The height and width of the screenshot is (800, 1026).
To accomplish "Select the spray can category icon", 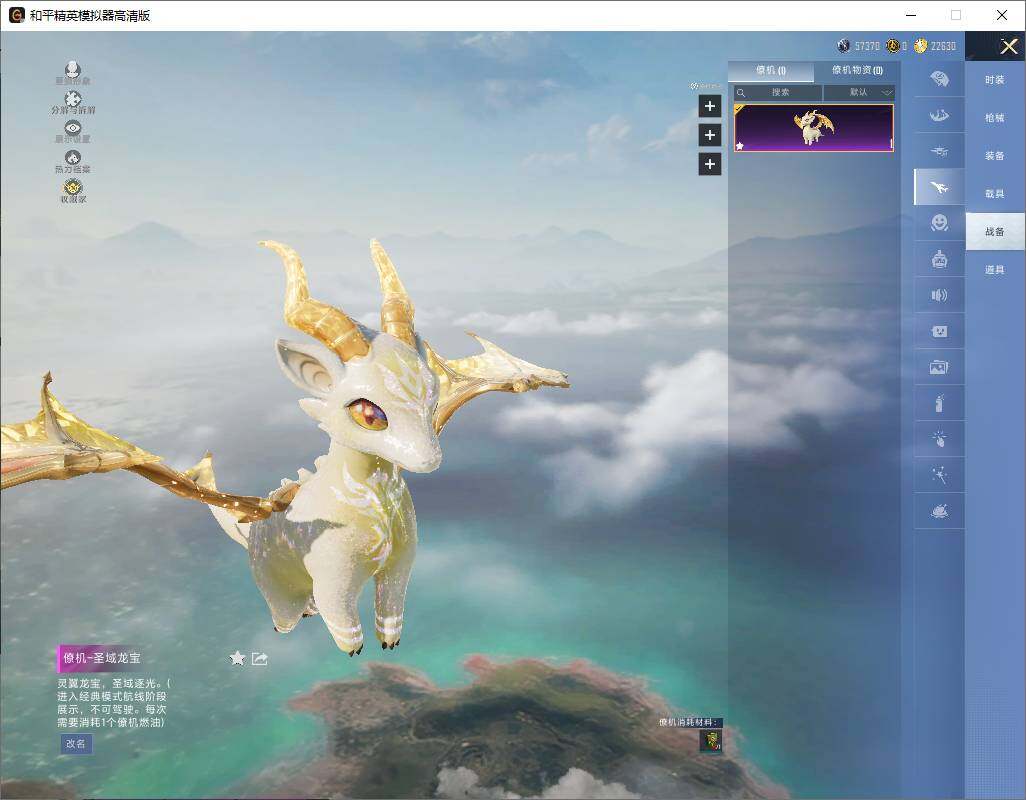I will pyautogui.click(x=939, y=404).
